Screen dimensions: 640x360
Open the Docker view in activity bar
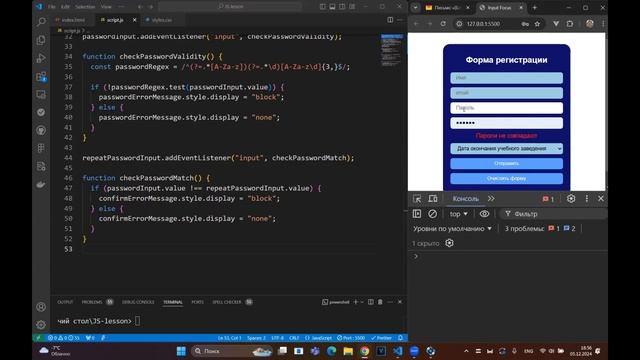pyautogui.click(x=41, y=184)
